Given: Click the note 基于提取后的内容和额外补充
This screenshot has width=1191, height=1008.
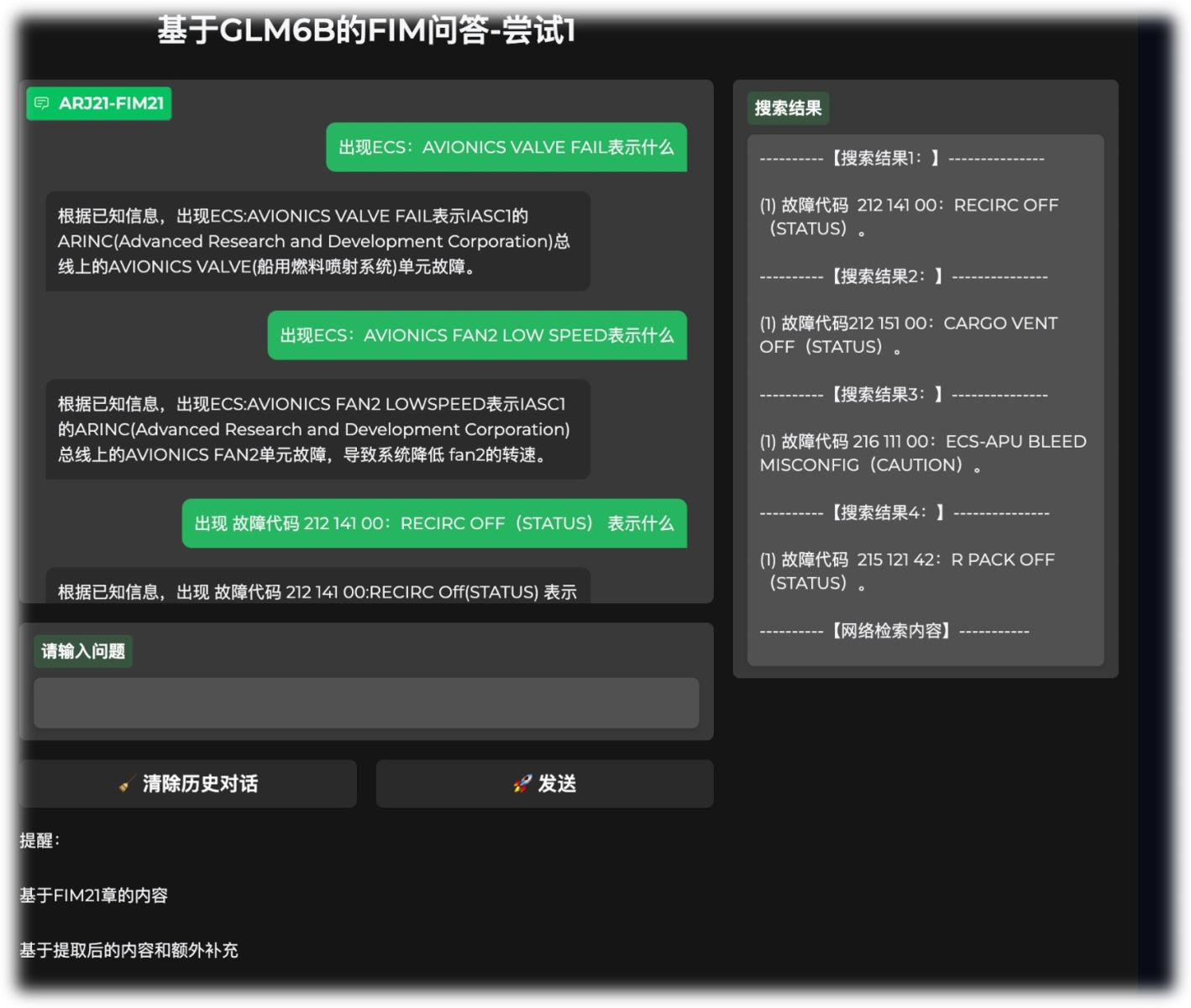Looking at the screenshot, I should click(x=129, y=951).
